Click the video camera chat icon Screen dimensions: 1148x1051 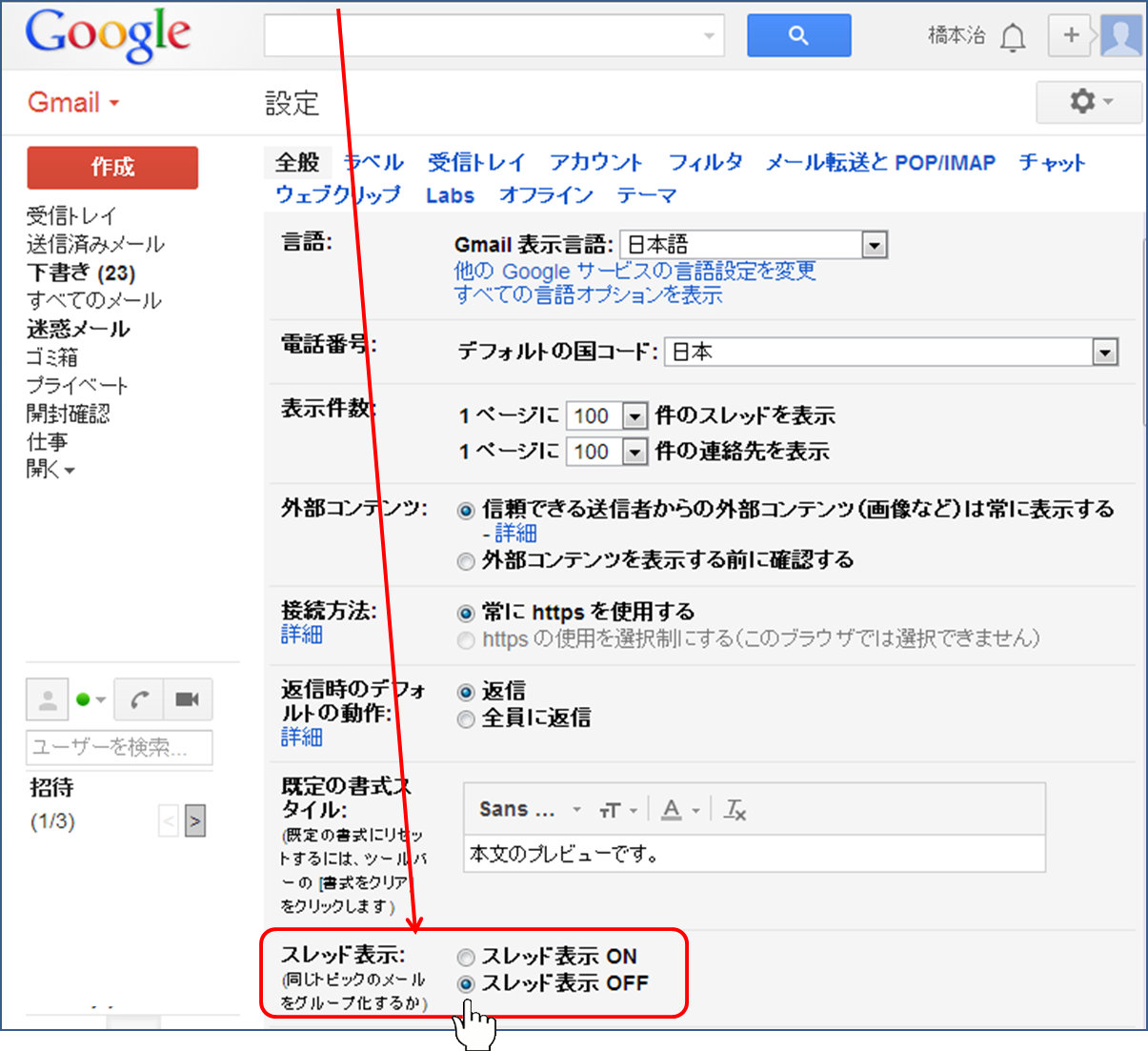(x=188, y=700)
